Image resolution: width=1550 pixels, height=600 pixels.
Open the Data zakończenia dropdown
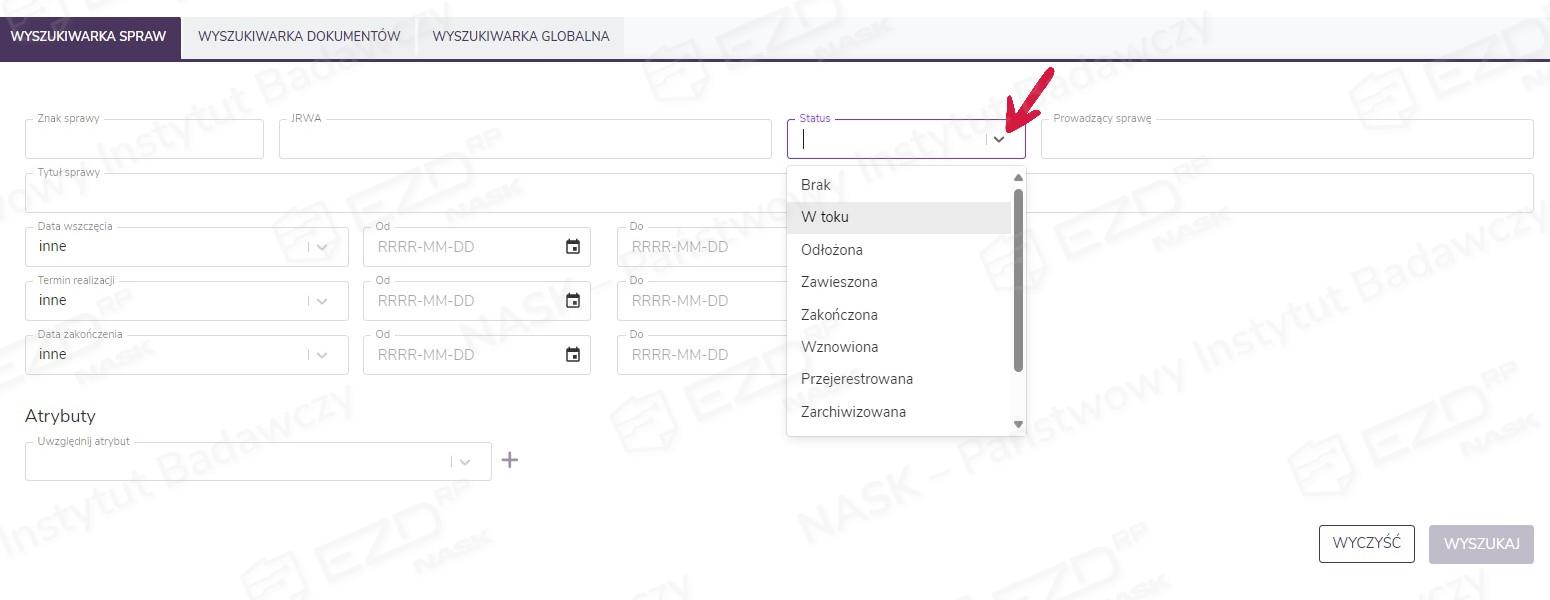pos(322,355)
